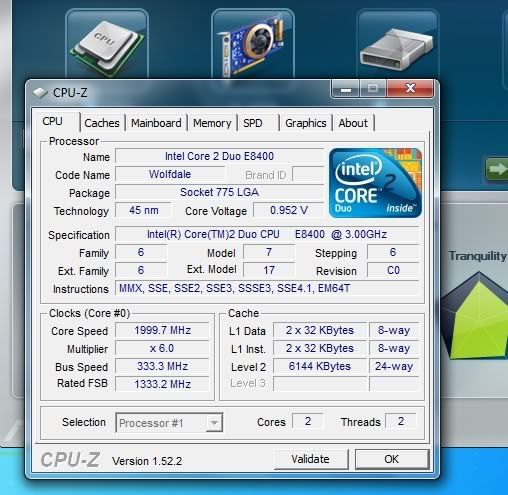Click the 24-way cache associativity value
This screenshot has width=508, height=495.
pos(394,366)
